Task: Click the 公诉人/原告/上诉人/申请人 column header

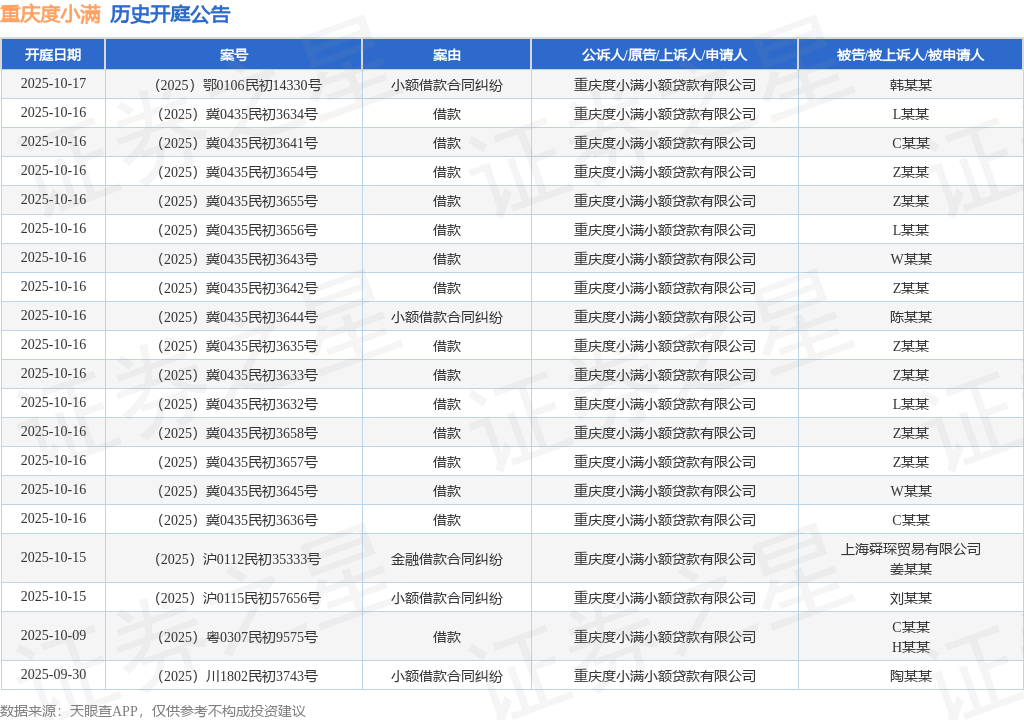Action: tap(664, 55)
